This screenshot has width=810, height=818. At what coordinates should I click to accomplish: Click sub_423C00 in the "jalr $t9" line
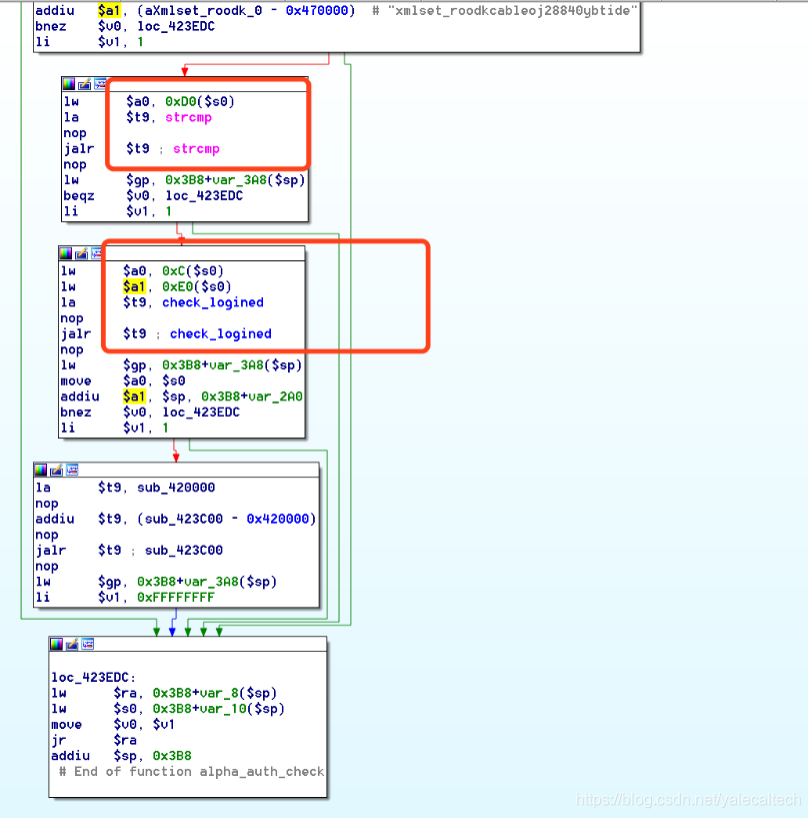[x=184, y=550]
